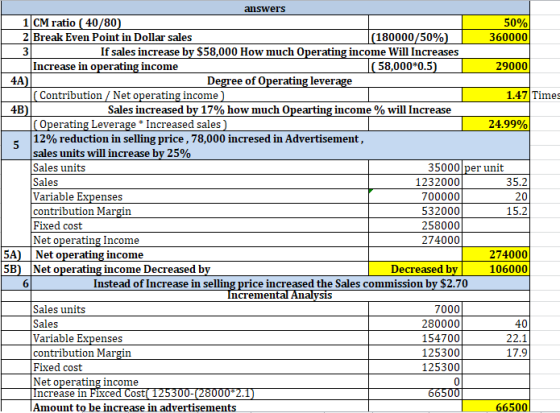The width and height of the screenshot is (560, 413).
Task: Select the "7000" sales units value
Action: tap(415, 309)
